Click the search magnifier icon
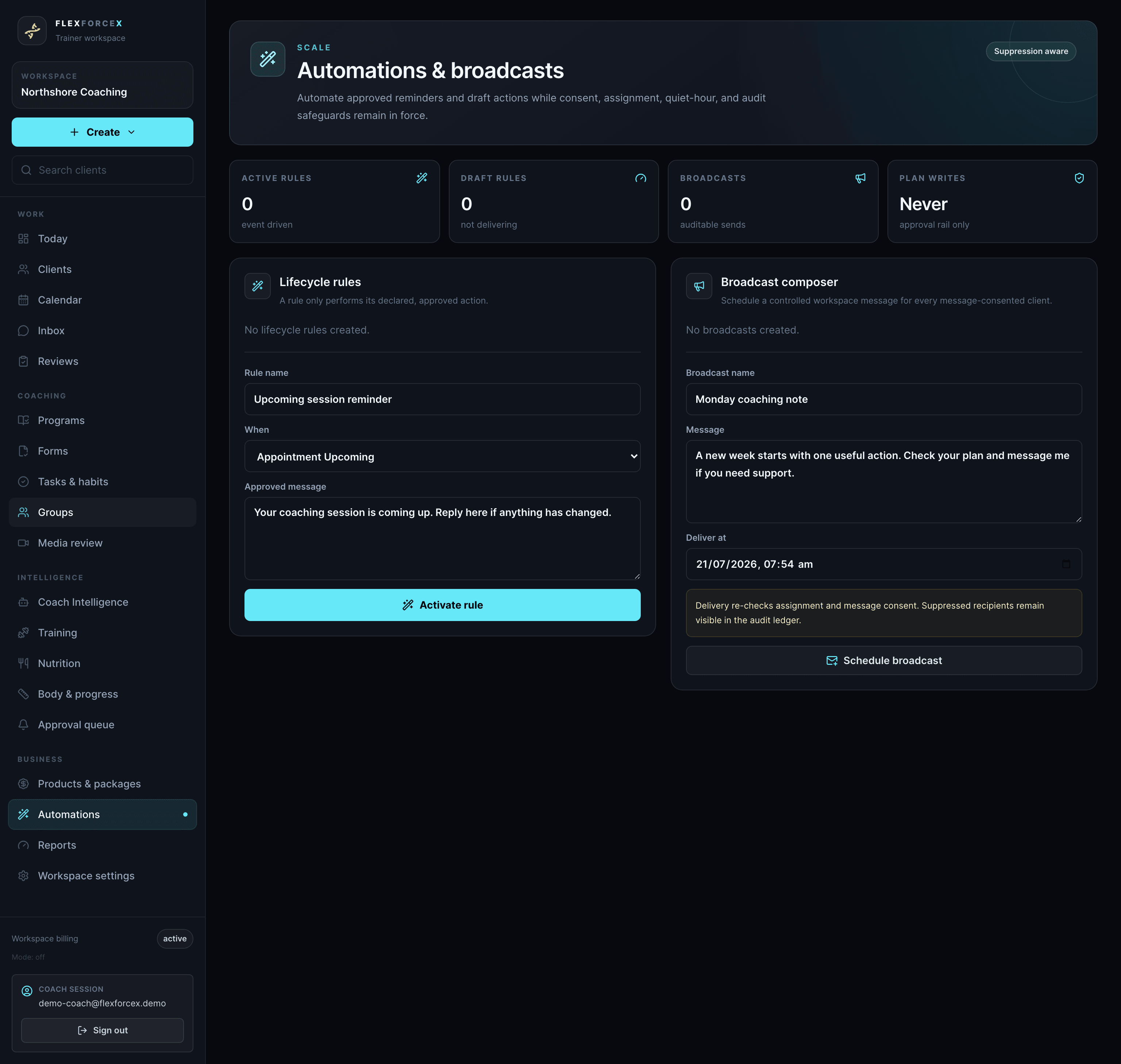Screen dimensions: 1121x1064 pyautogui.click(x=26, y=170)
